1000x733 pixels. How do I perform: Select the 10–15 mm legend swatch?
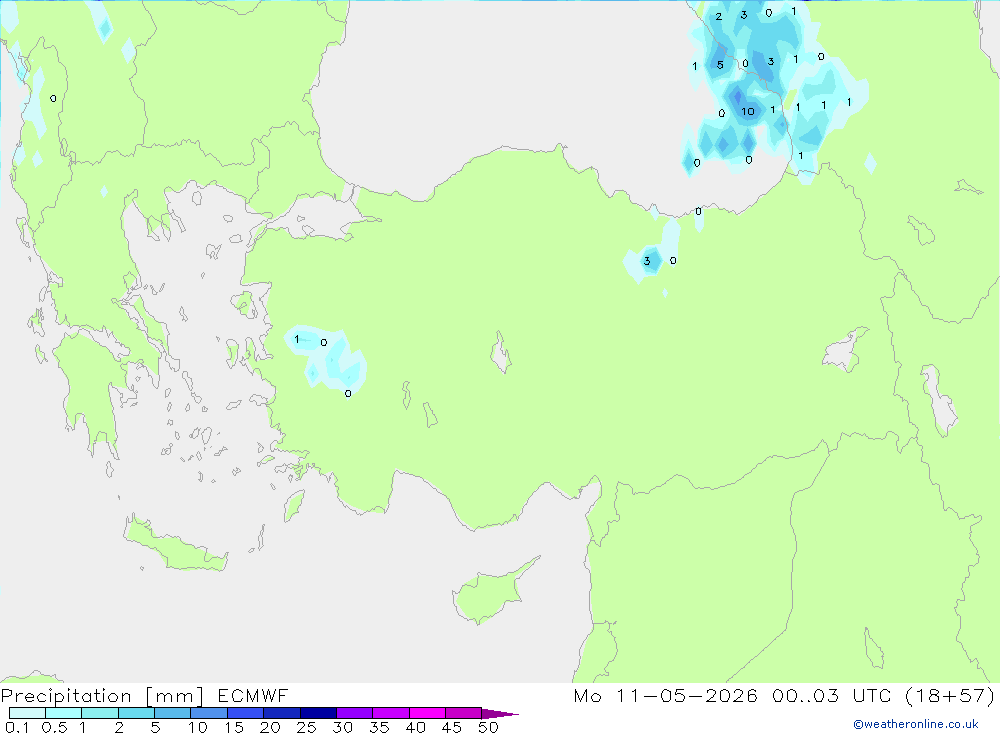(209, 713)
